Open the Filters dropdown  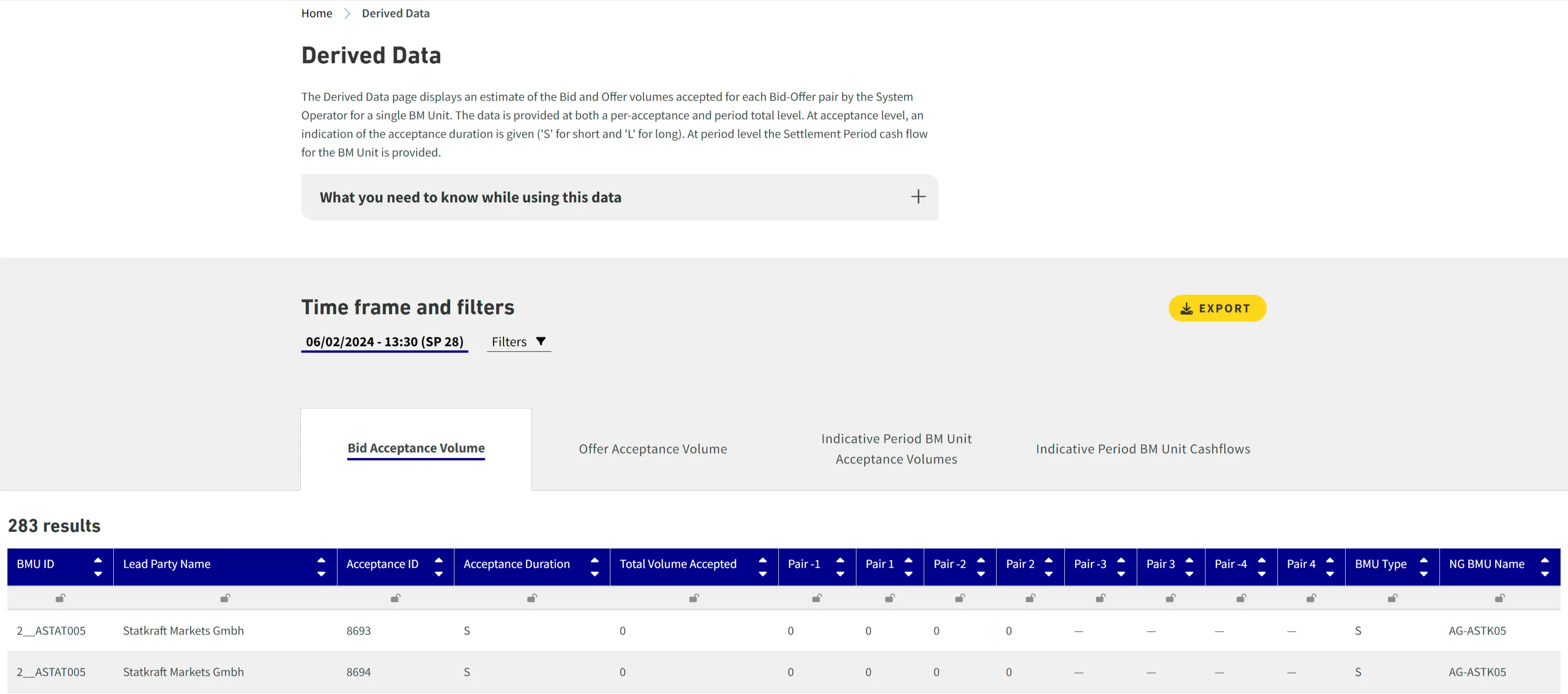coord(518,341)
